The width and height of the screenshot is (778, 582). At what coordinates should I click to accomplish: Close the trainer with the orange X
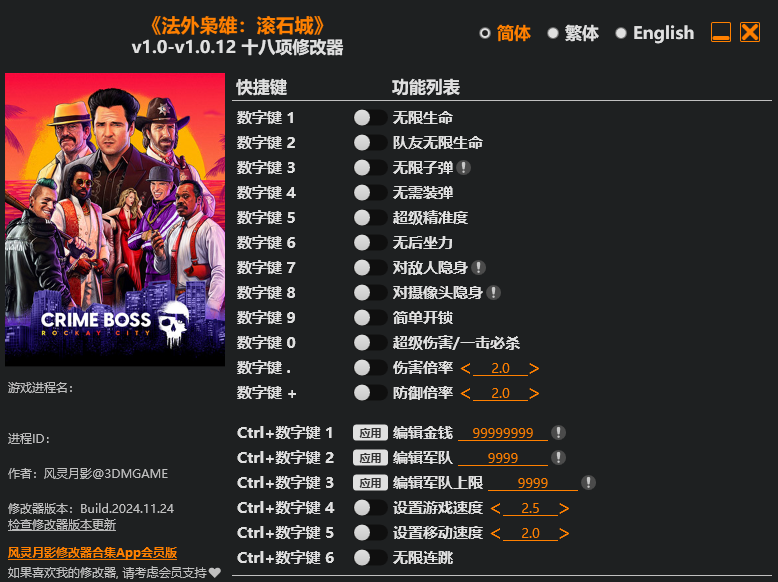click(x=750, y=32)
